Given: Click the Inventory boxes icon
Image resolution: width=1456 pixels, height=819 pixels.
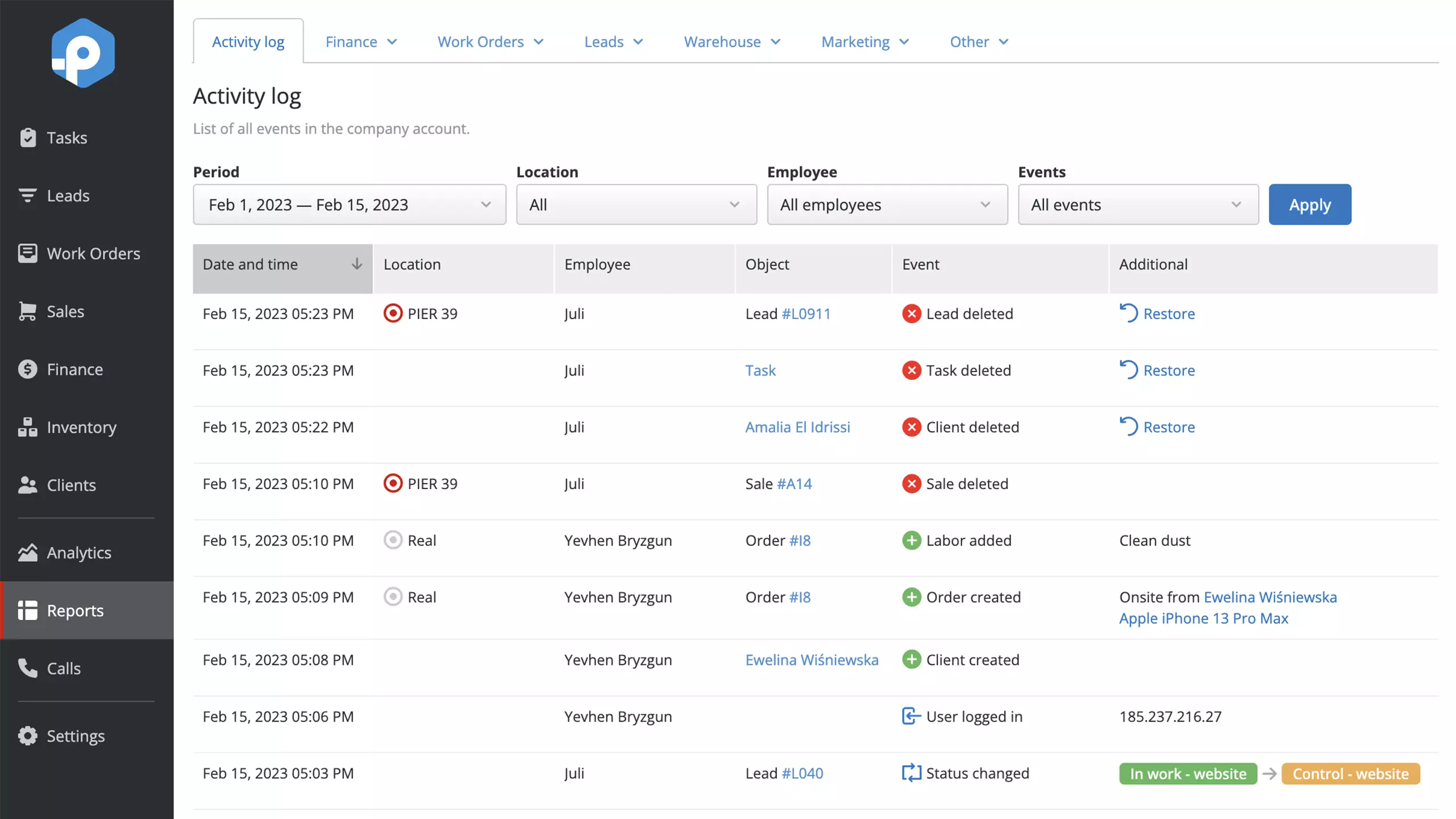Looking at the screenshot, I should coord(27,427).
